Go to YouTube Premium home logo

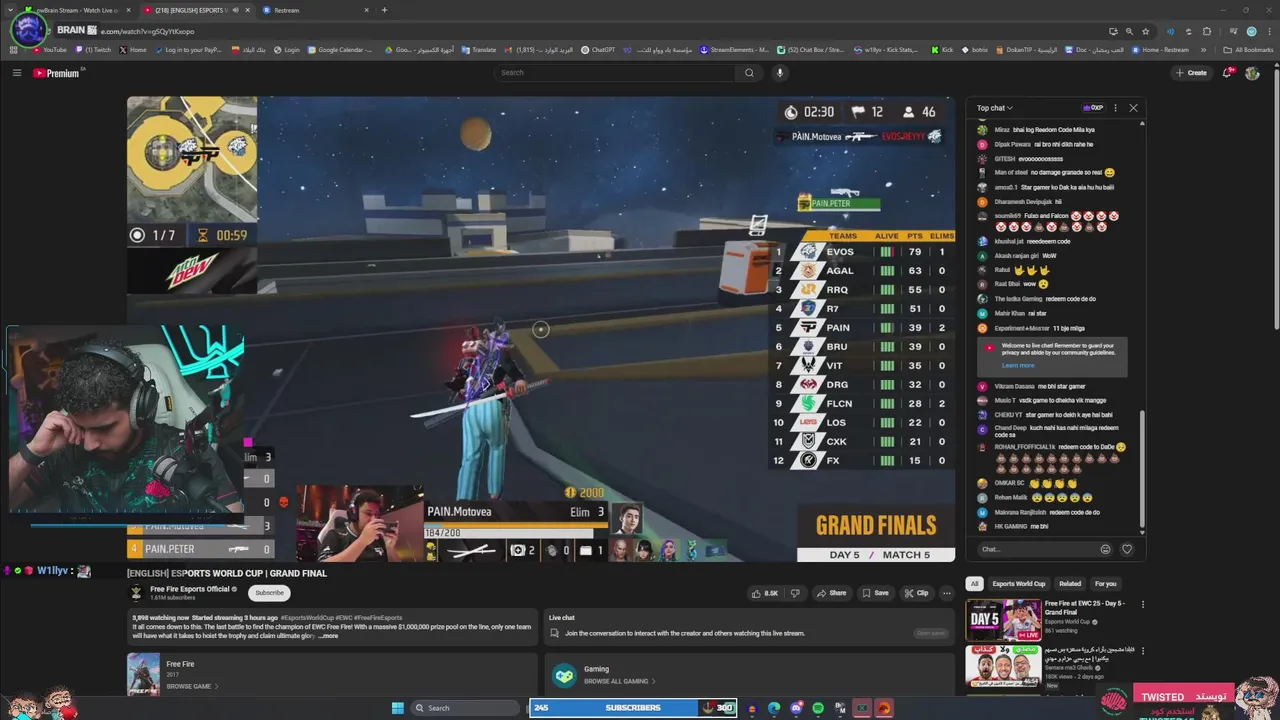pos(56,73)
